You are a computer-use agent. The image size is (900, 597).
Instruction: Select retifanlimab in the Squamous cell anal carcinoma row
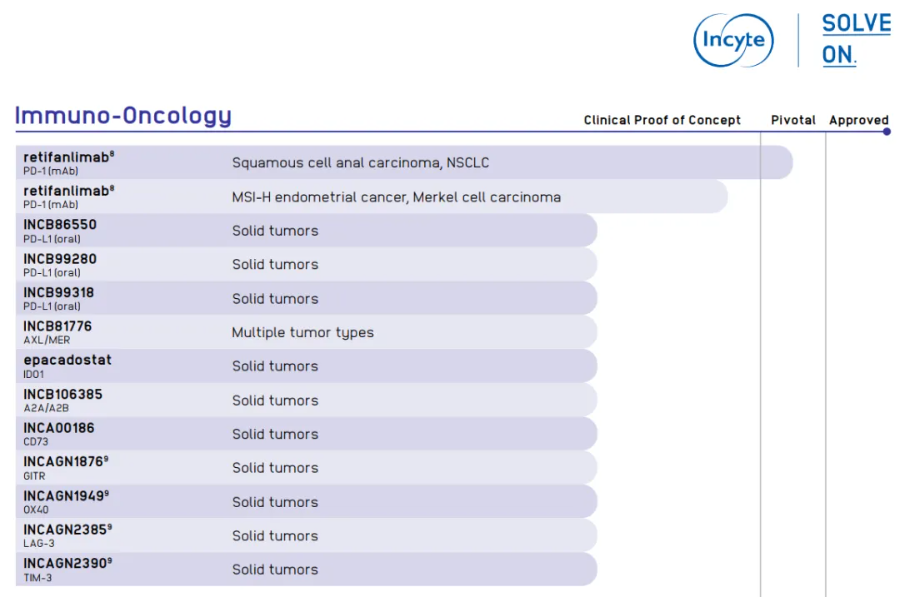pyautogui.click(x=68, y=157)
